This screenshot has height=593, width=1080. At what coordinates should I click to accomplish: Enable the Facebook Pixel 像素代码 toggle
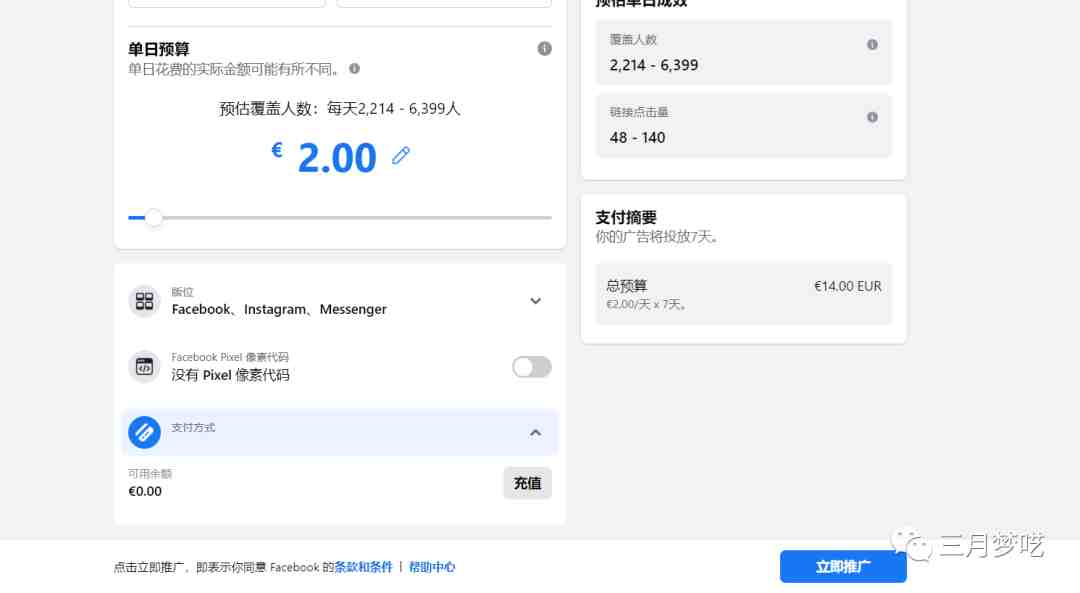coord(531,367)
